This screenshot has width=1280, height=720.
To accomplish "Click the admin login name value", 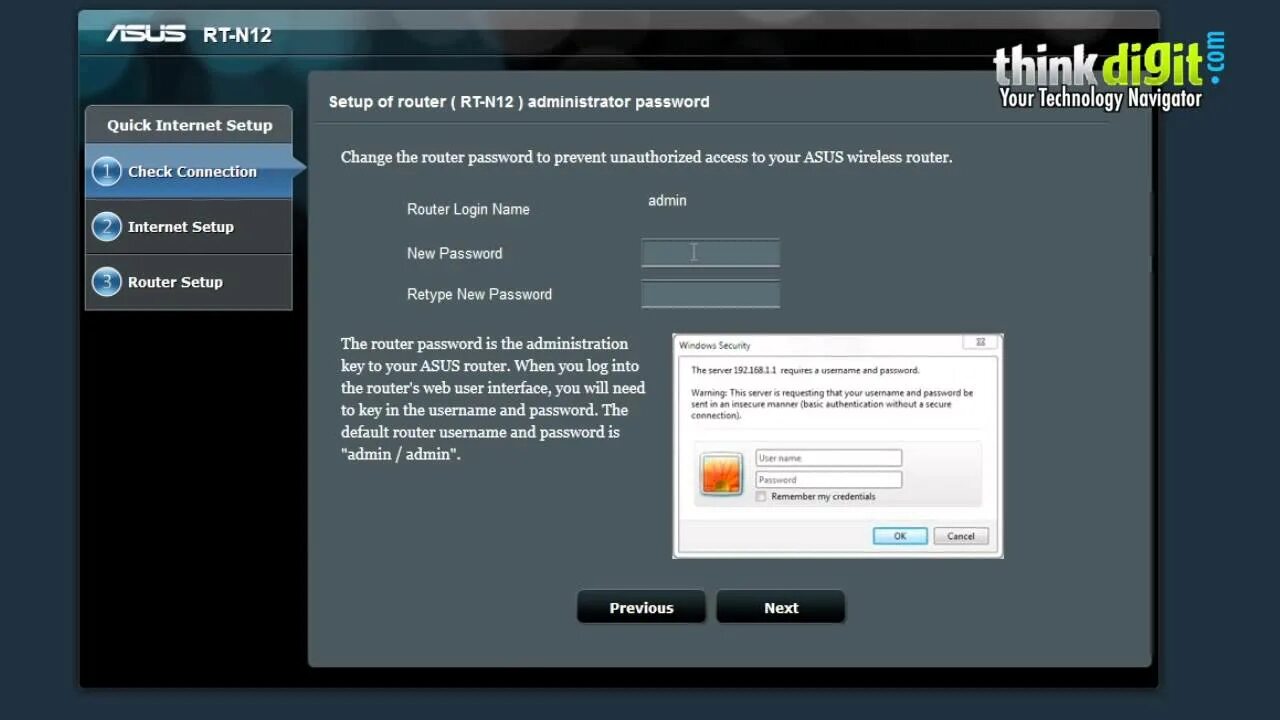I will pyautogui.click(x=667, y=200).
